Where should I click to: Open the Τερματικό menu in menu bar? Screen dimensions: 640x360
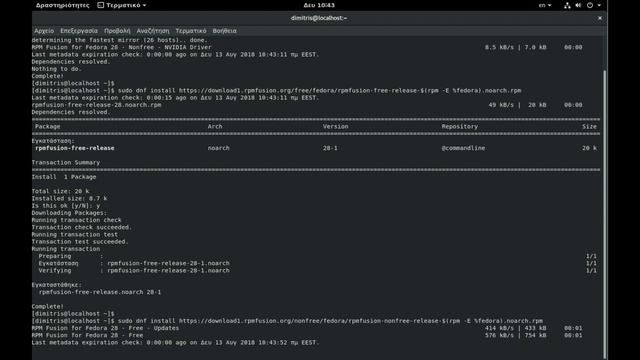point(191,31)
